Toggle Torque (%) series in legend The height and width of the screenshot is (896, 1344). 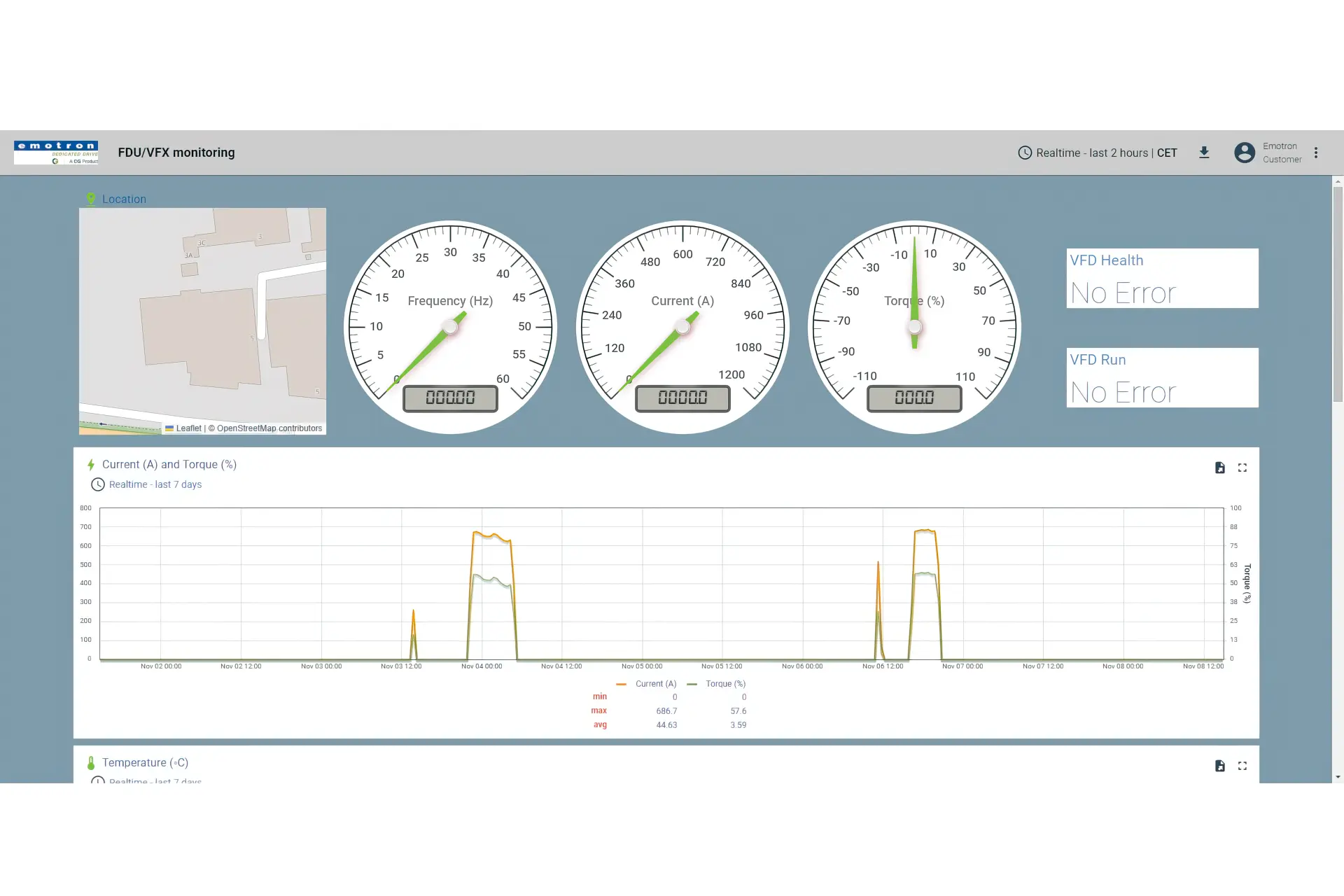(x=724, y=684)
